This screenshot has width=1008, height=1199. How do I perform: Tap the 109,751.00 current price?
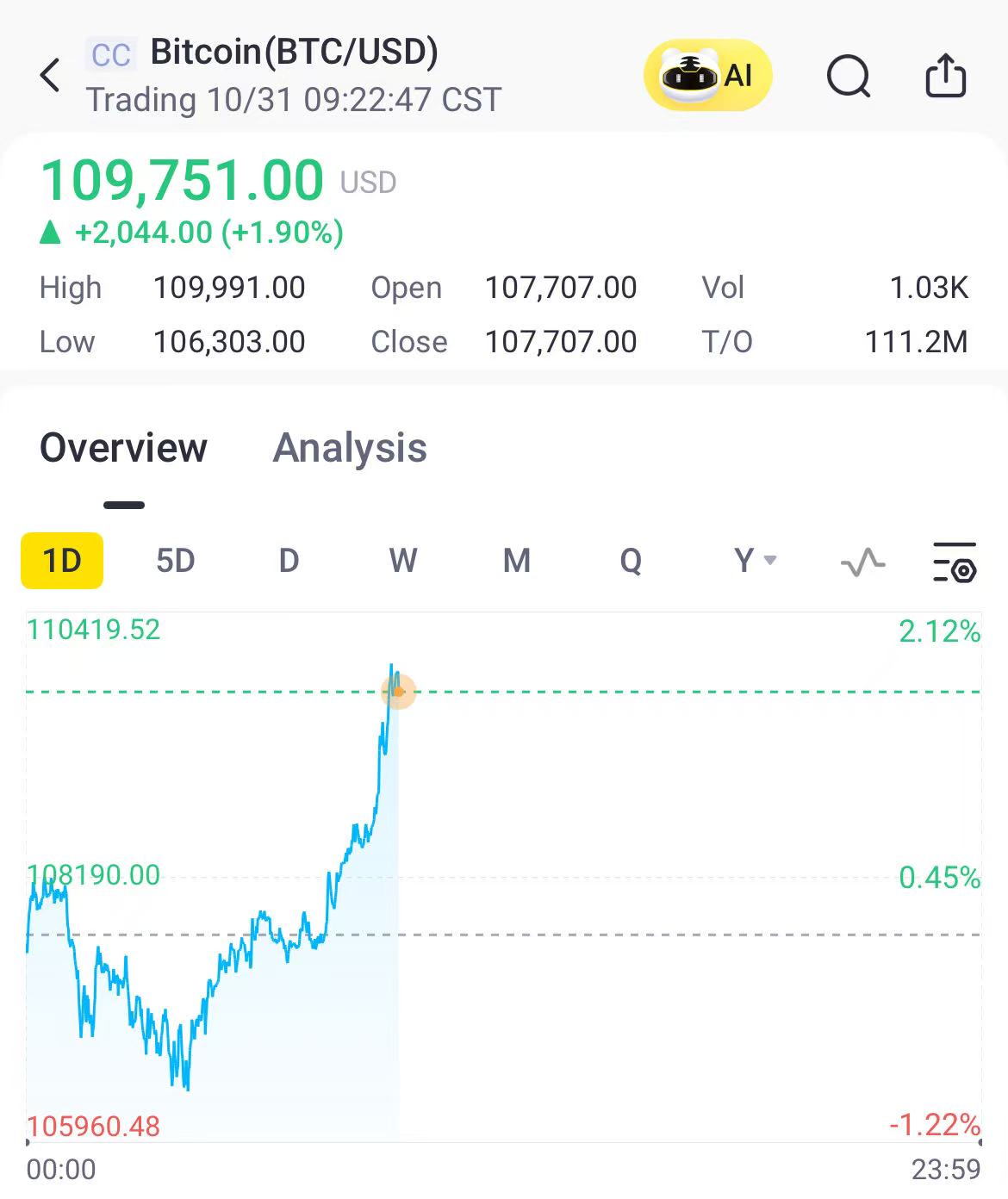pos(183,180)
